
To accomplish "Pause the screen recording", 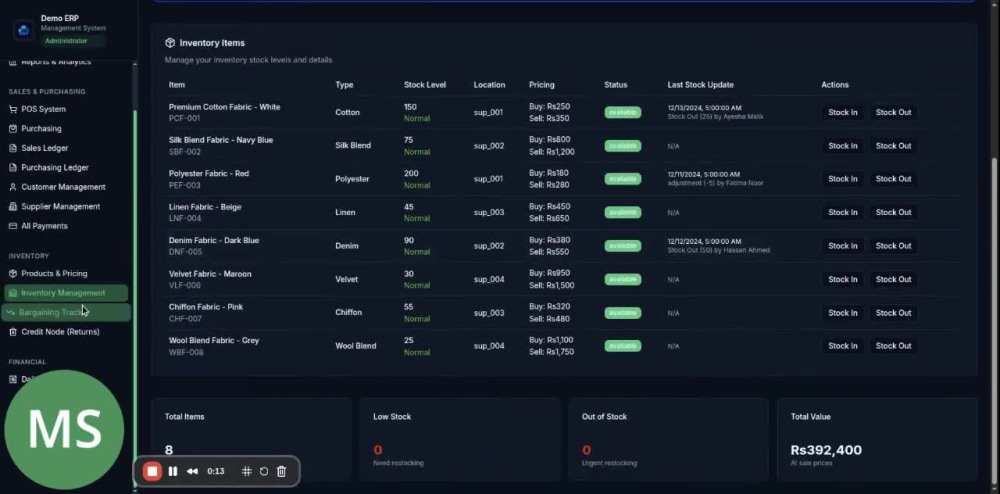I will [x=173, y=472].
